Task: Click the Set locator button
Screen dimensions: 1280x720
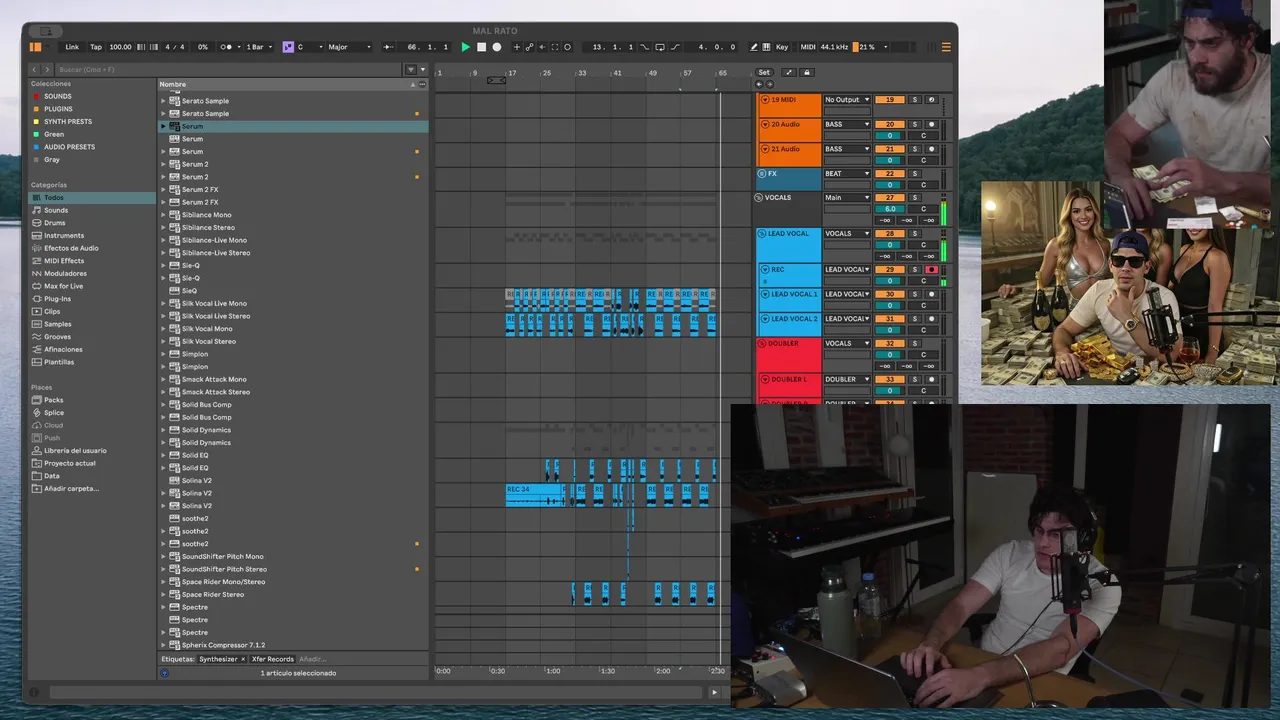Action: pos(764,72)
